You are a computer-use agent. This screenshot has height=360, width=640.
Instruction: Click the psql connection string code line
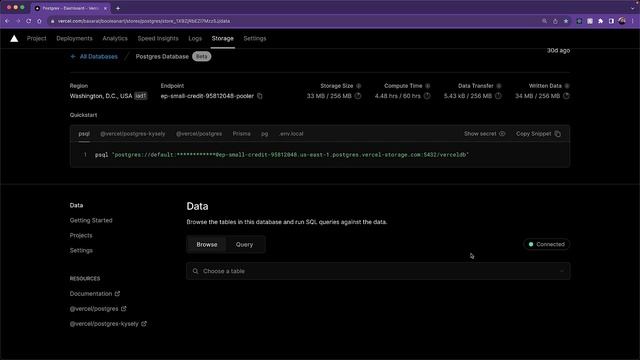[x=282, y=155]
